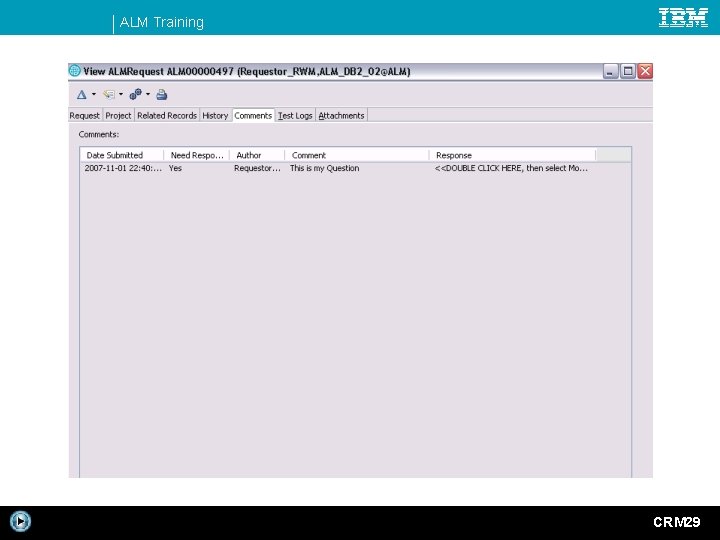Click the 'Yes' need-response cell

click(175, 169)
